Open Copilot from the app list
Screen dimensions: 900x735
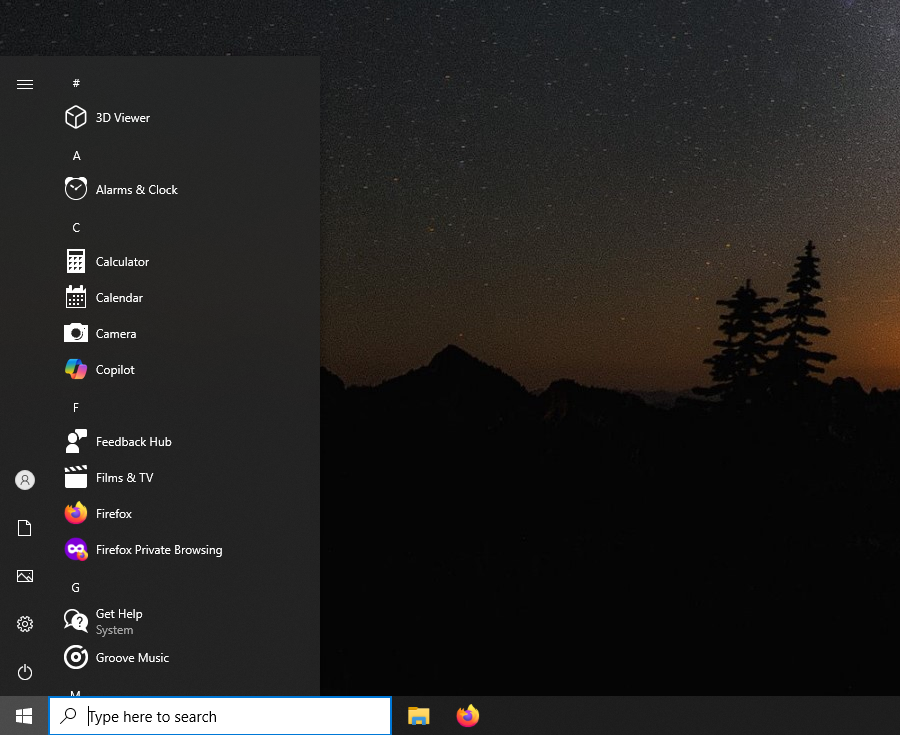[113, 369]
